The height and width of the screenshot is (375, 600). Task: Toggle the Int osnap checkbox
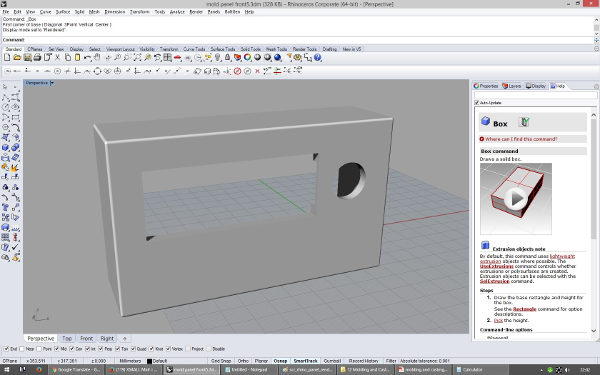(x=88, y=349)
